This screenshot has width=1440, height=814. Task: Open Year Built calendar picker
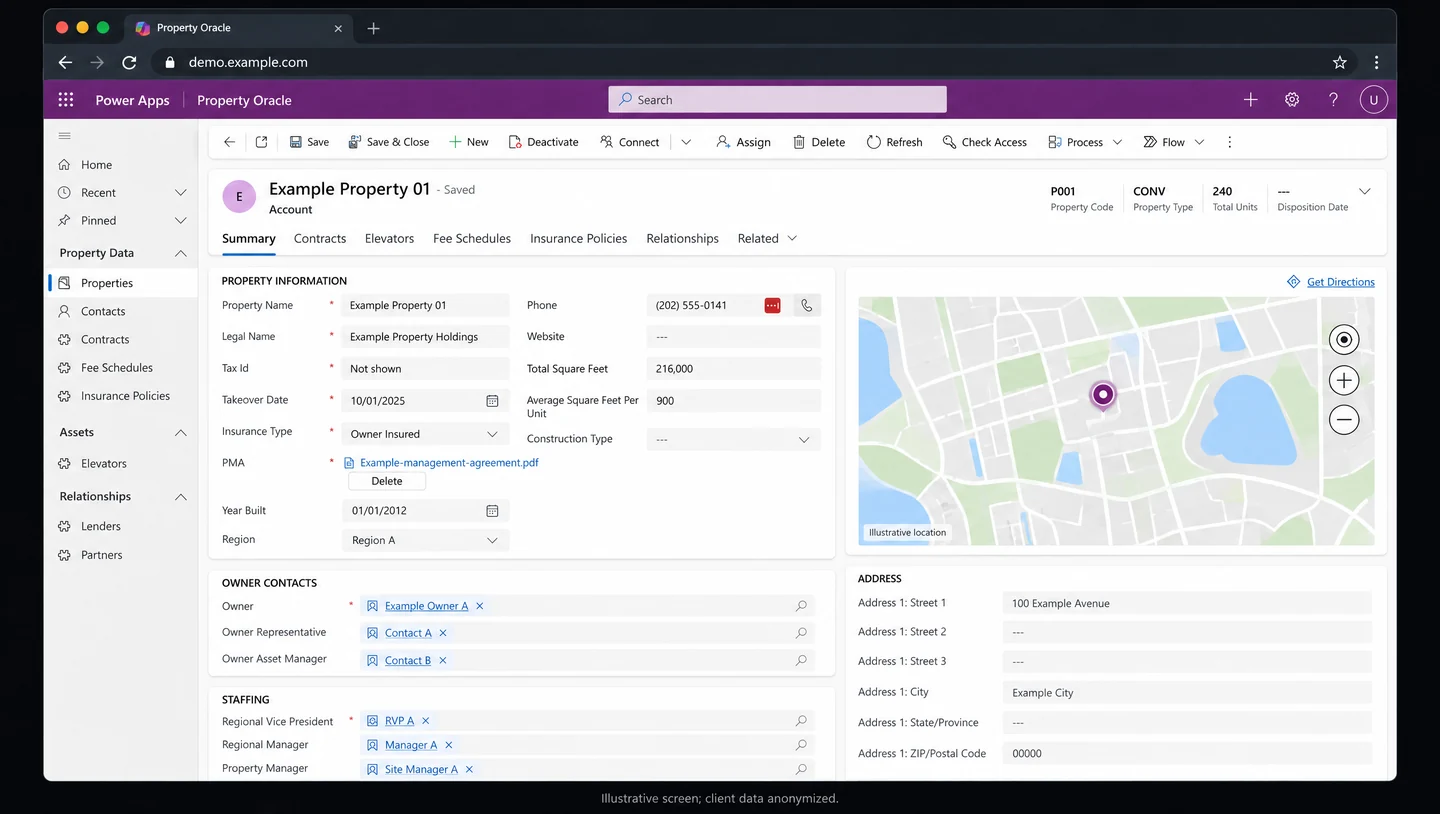coord(492,510)
